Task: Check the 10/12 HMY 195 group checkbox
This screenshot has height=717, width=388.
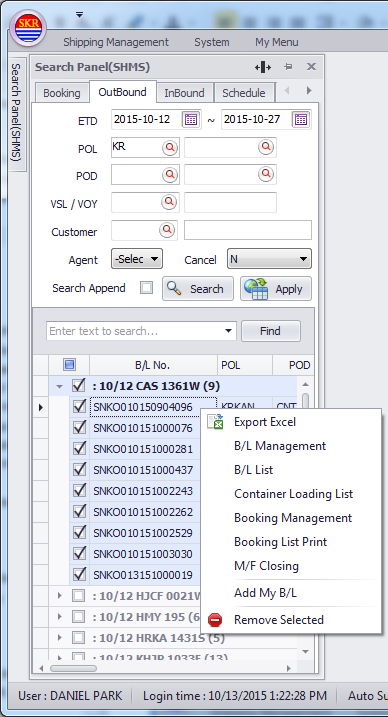Action: tap(79, 616)
